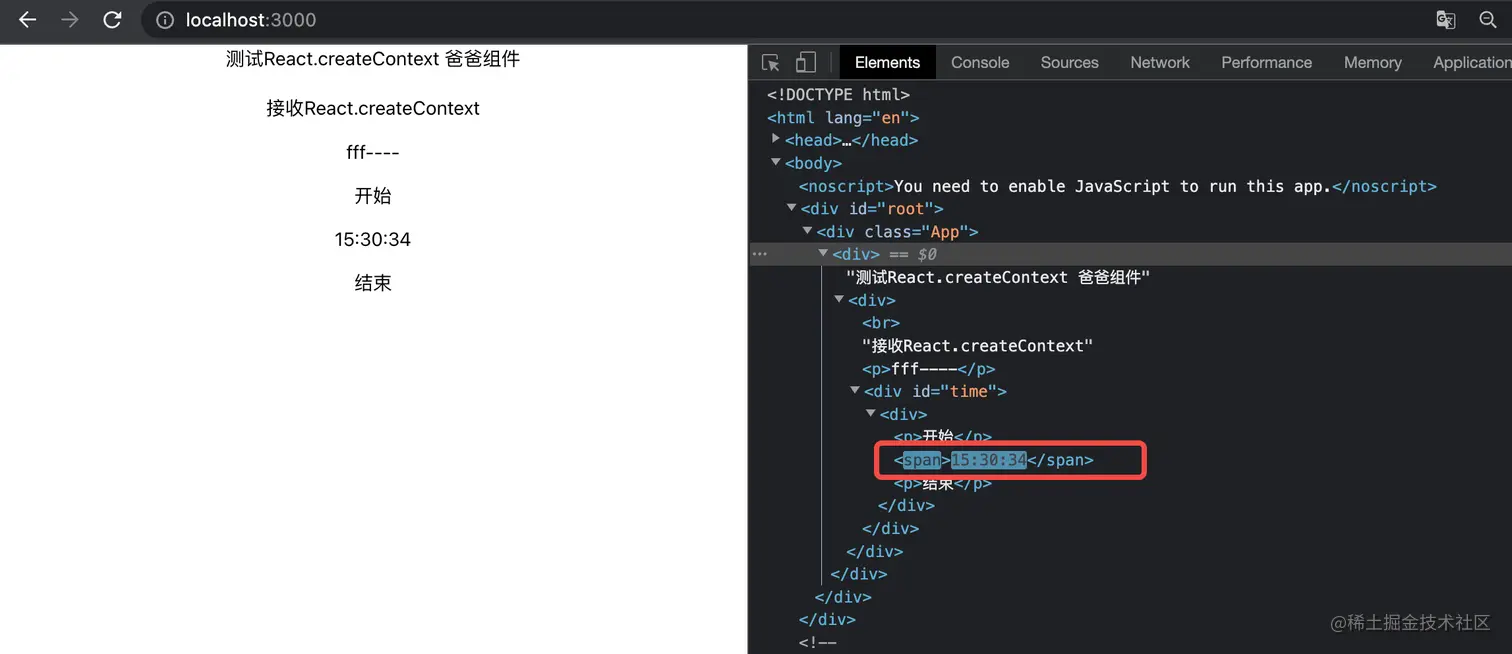This screenshot has height=654, width=1512.
Task: Click the zoom magnifier icon in address bar
Action: pyautogui.click(x=1488, y=20)
